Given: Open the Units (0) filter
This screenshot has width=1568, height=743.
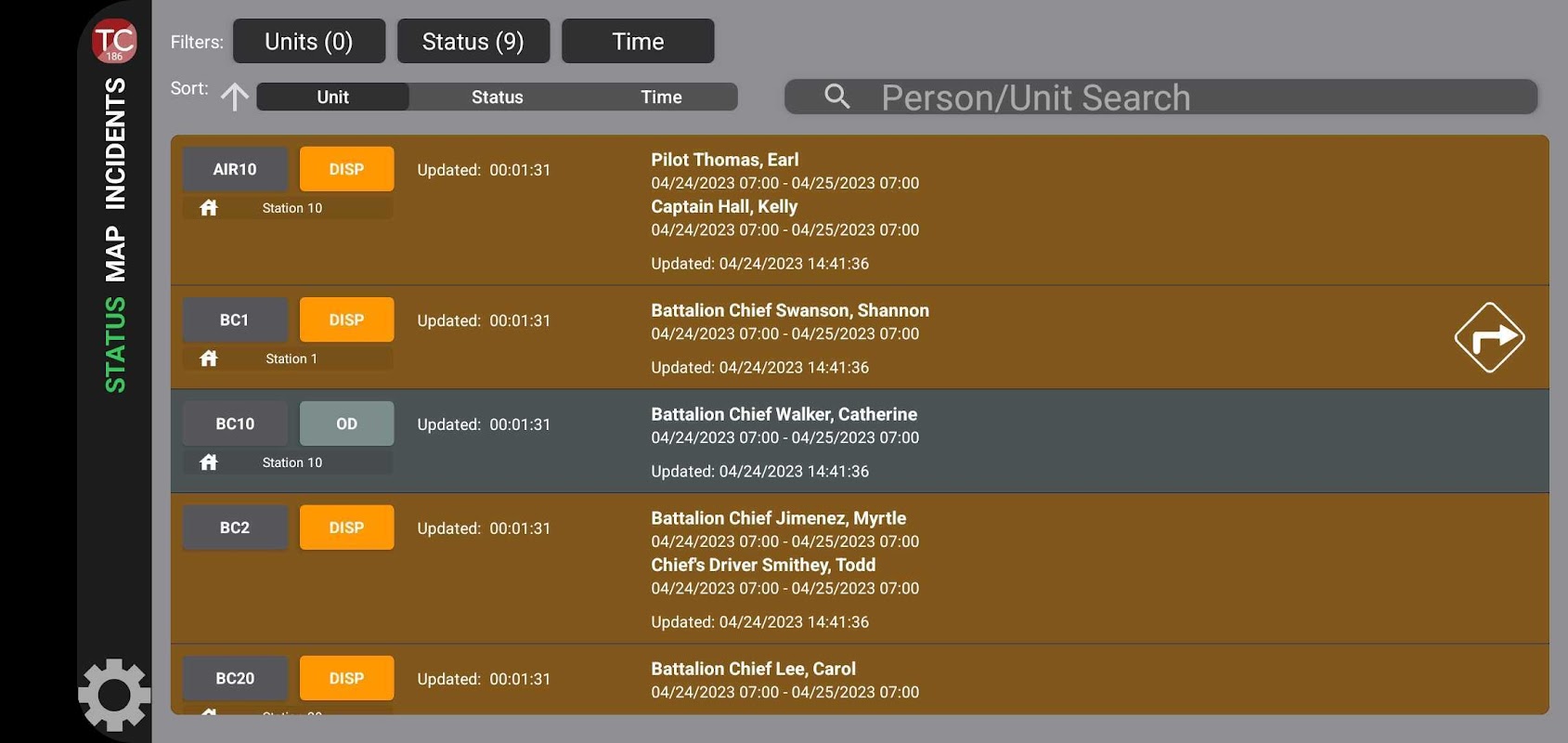Looking at the screenshot, I should [309, 42].
